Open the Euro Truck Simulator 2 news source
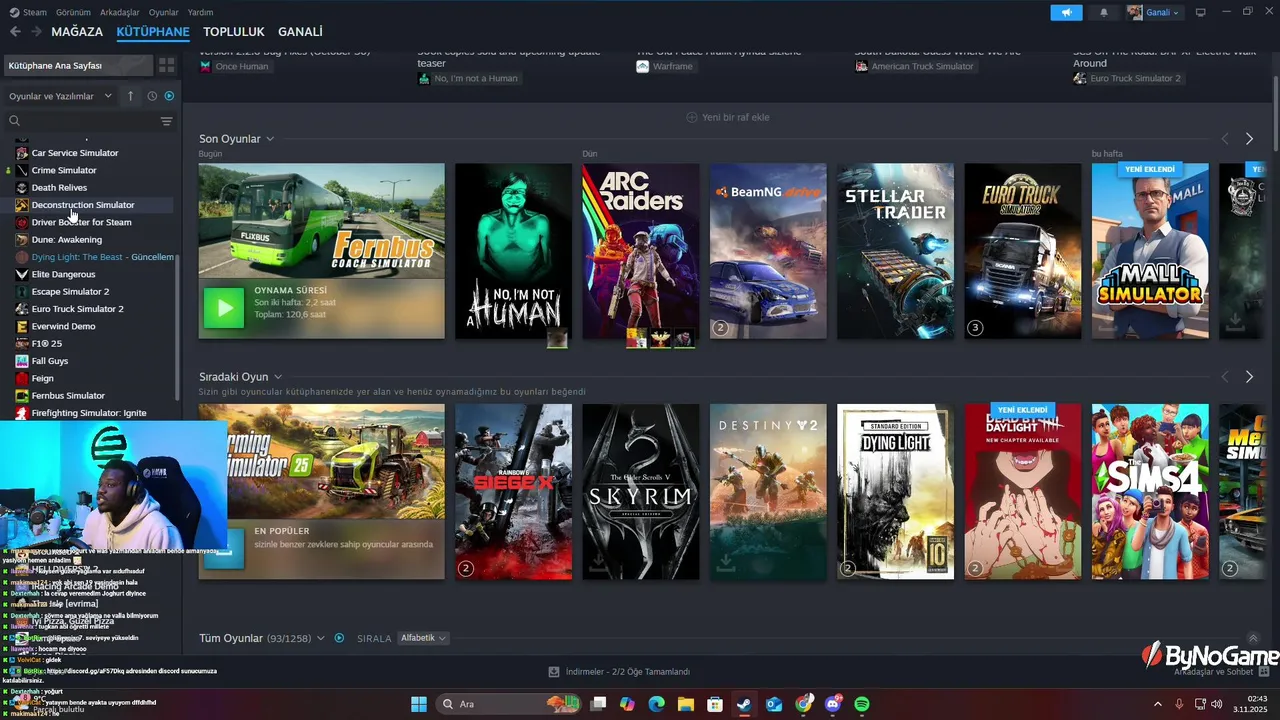The height and width of the screenshot is (720, 1280). 1127,78
